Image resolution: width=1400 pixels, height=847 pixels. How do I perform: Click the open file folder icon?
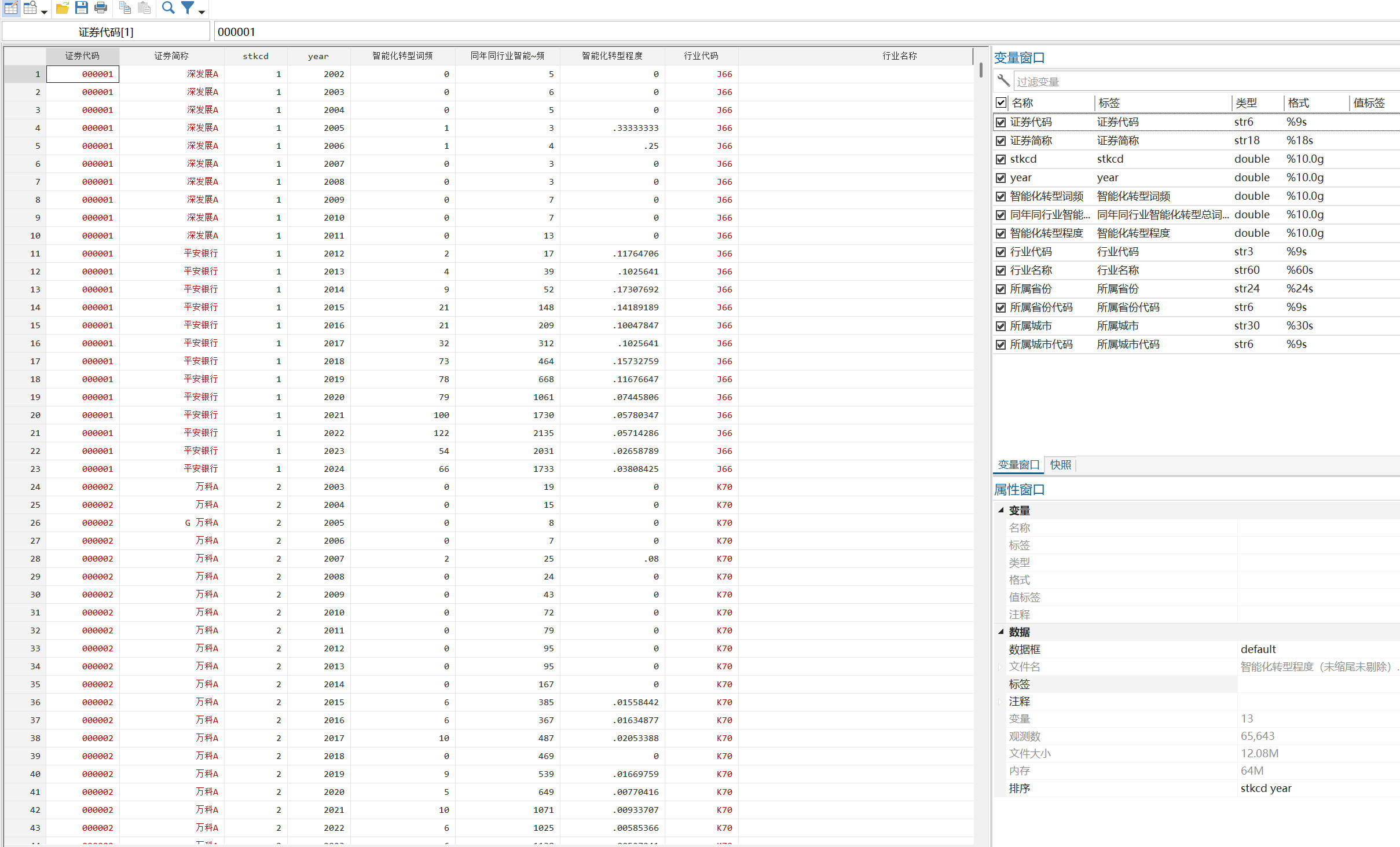63,8
